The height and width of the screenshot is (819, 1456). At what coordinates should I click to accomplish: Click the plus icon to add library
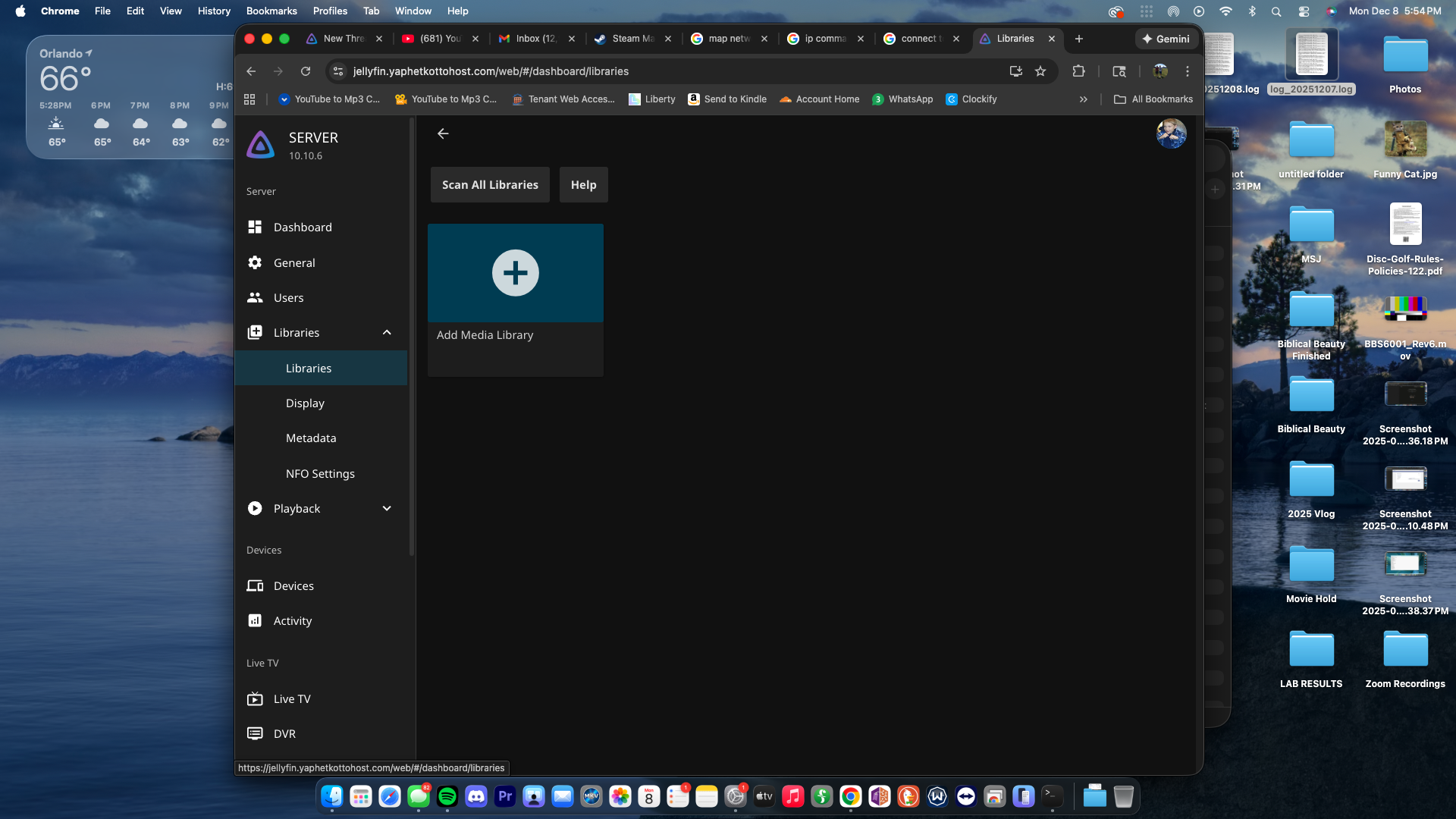tap(515, 273)
